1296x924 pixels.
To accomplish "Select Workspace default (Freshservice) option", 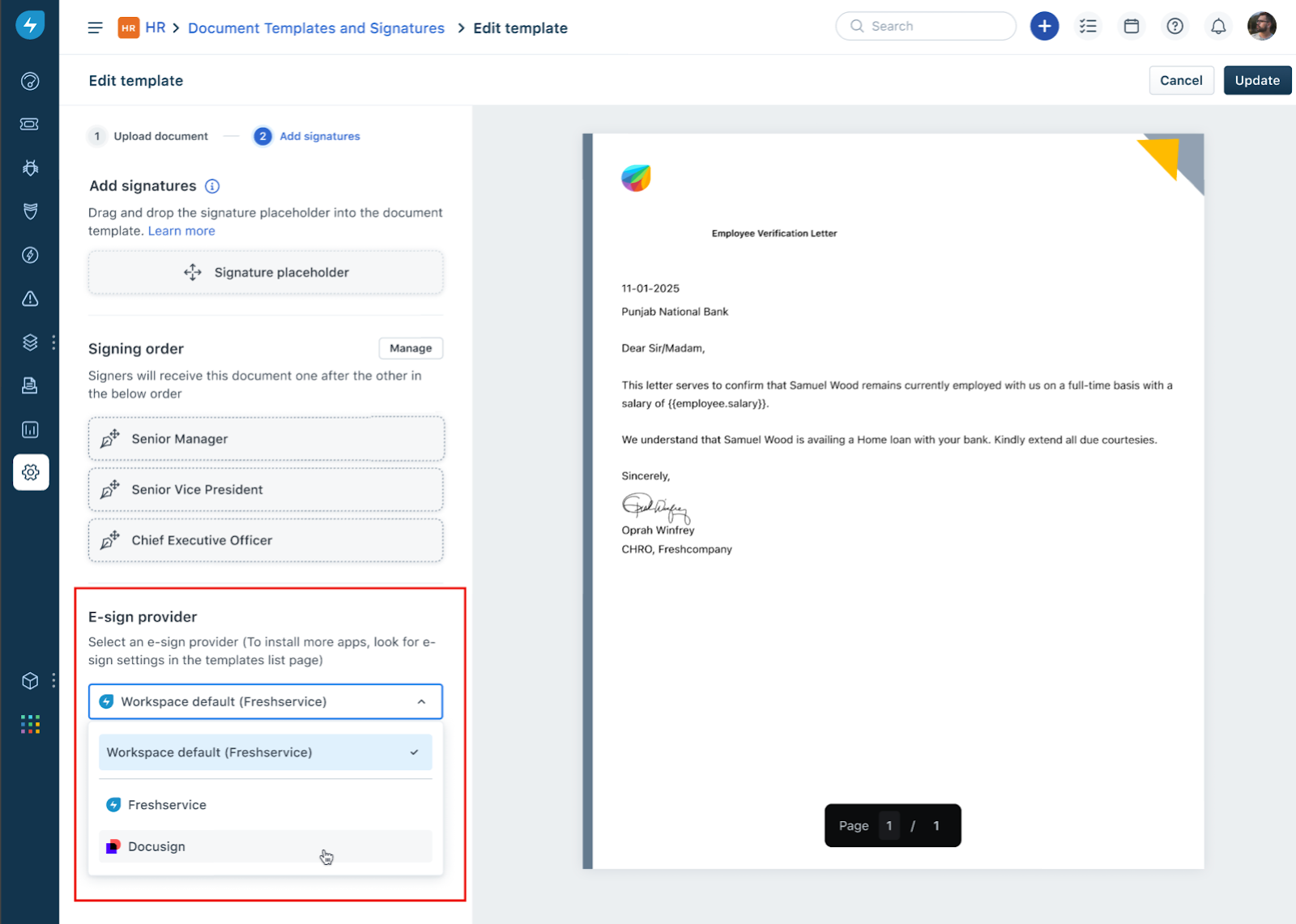I will (265, 752).
